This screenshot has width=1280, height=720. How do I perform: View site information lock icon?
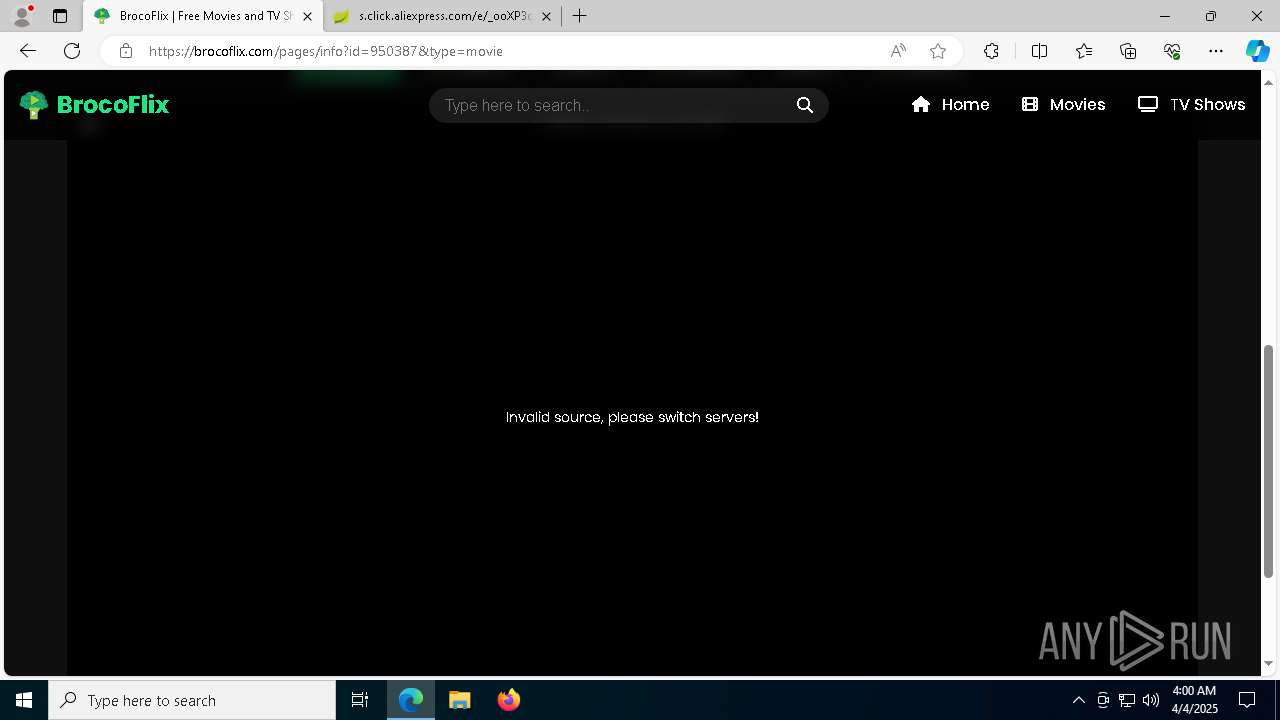point(125,51)
